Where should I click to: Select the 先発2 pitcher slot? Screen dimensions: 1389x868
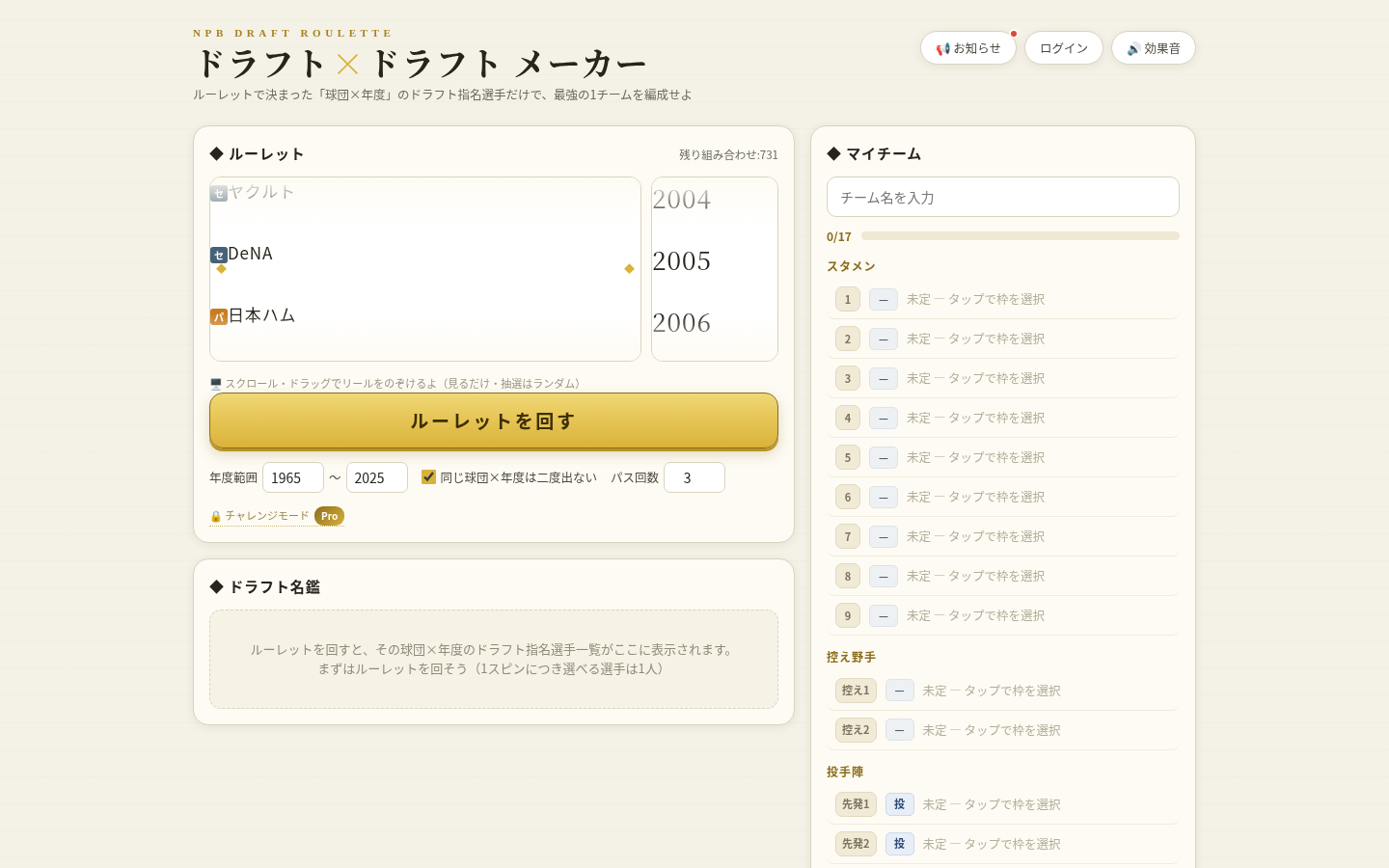coord(1003,844)
